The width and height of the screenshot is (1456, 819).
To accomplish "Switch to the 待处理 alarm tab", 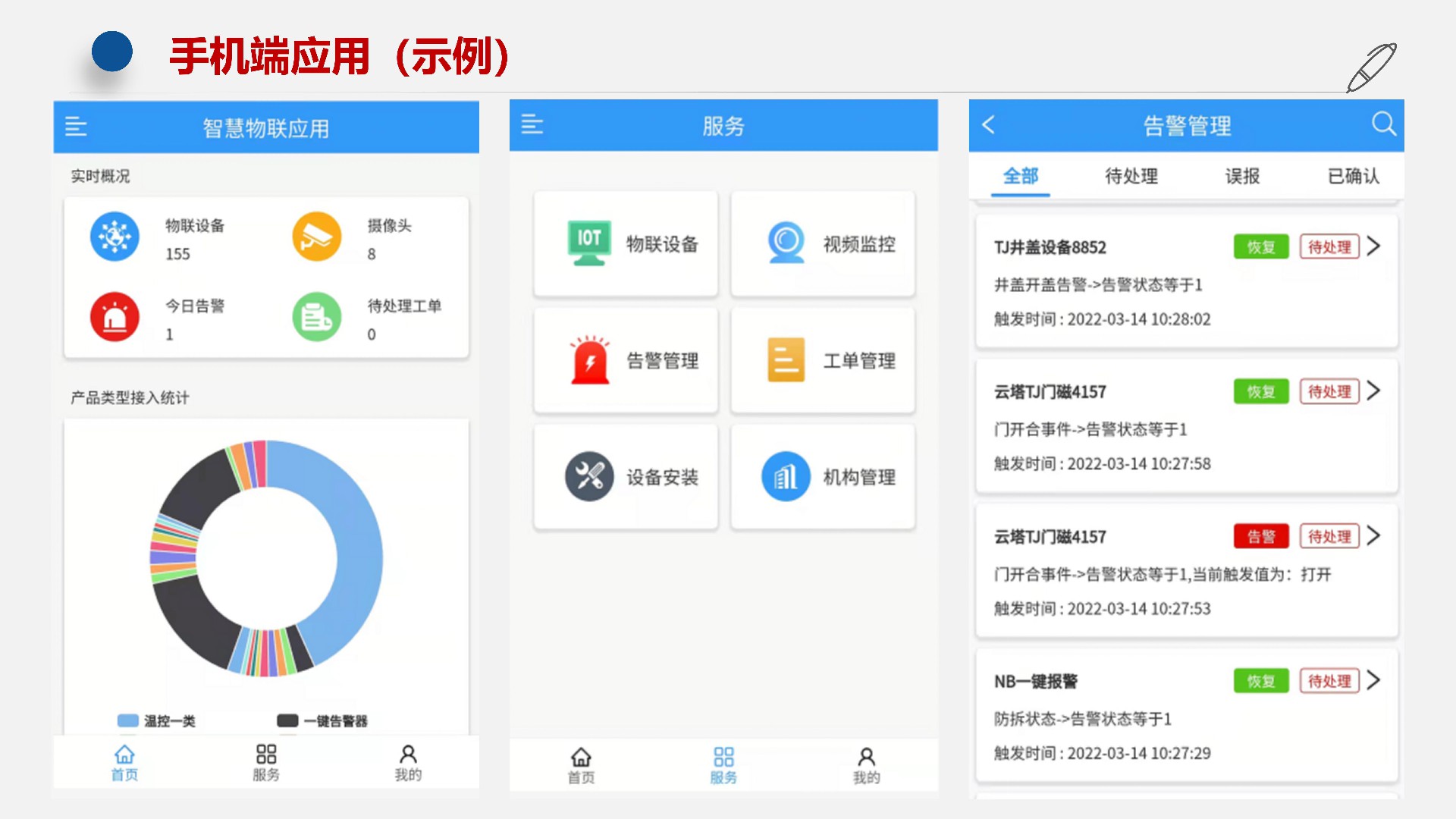I will tap(1131, 176).
